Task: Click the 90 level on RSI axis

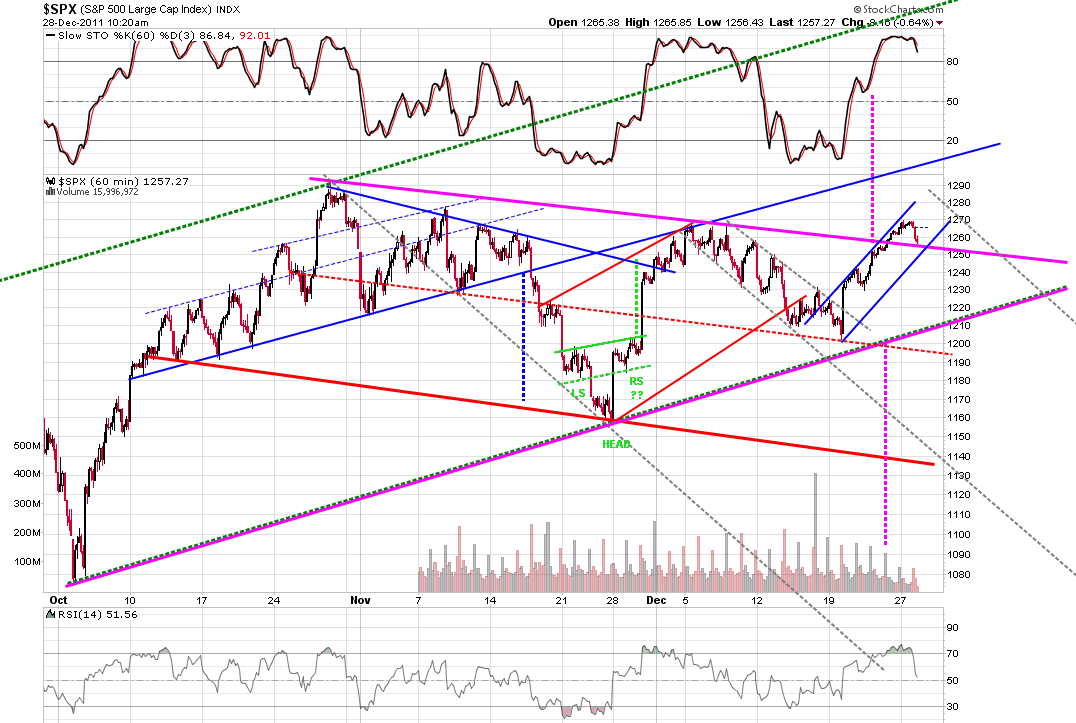Action: tap(952, 628)
